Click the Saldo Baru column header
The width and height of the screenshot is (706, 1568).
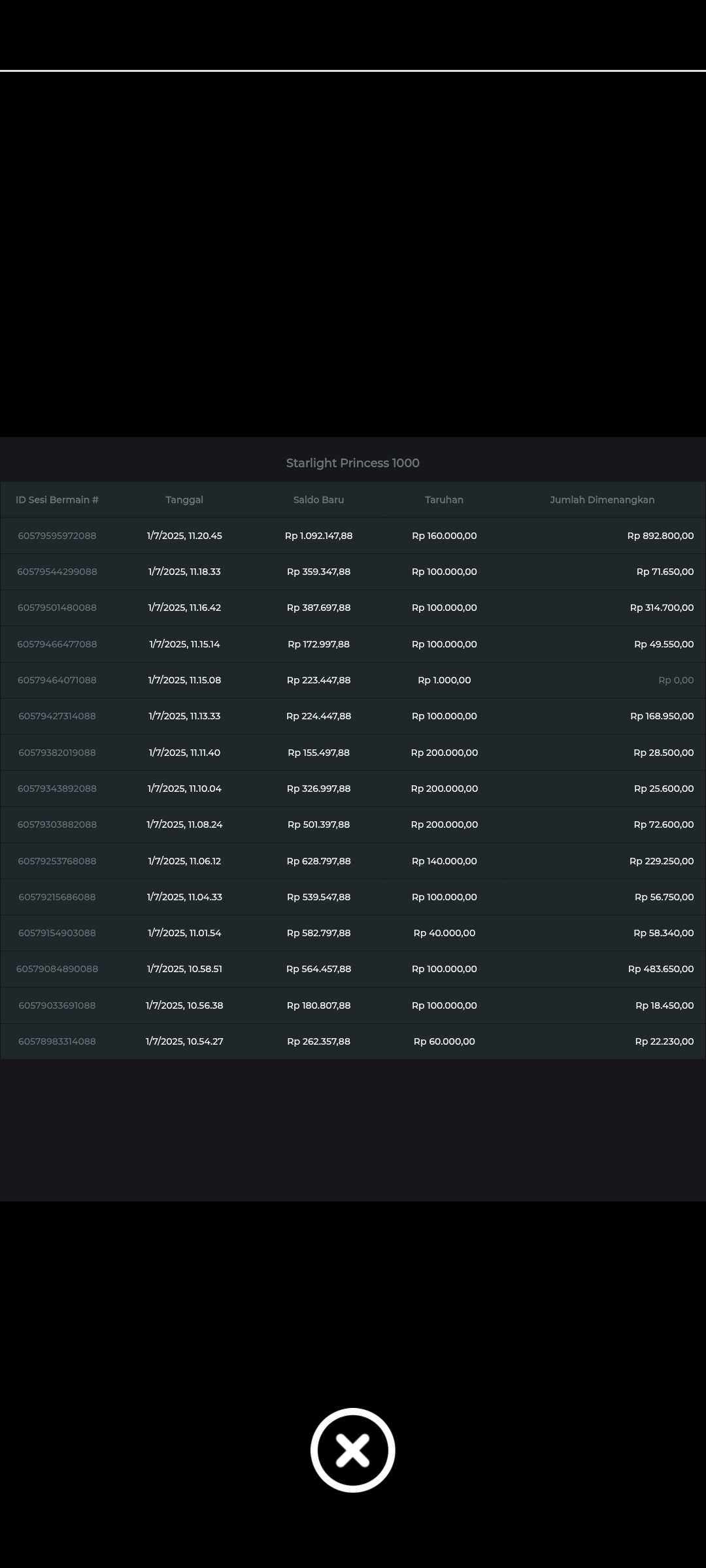pos(318,500)
